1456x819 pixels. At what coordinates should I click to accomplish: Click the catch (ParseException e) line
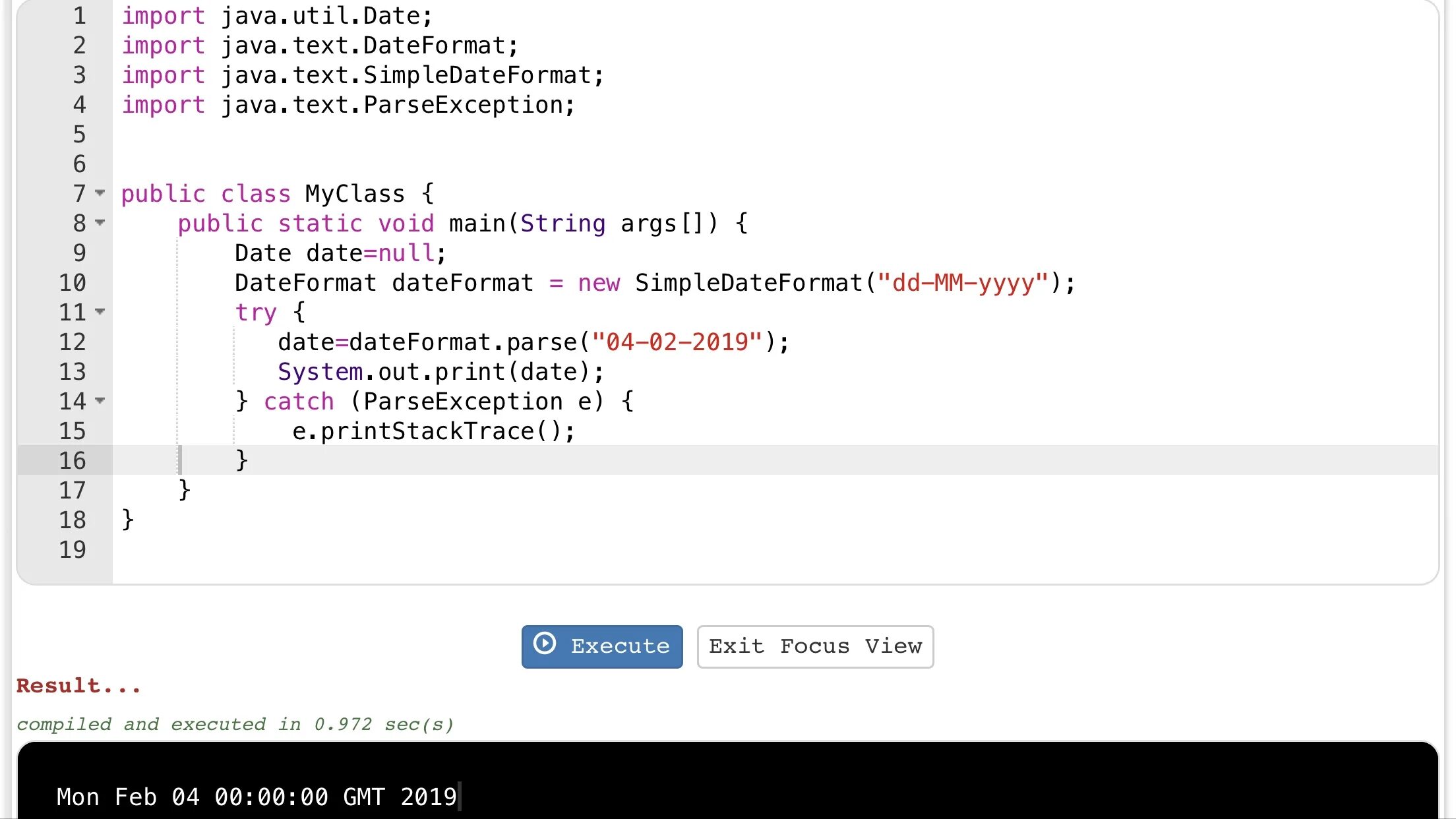click(435, 402)
